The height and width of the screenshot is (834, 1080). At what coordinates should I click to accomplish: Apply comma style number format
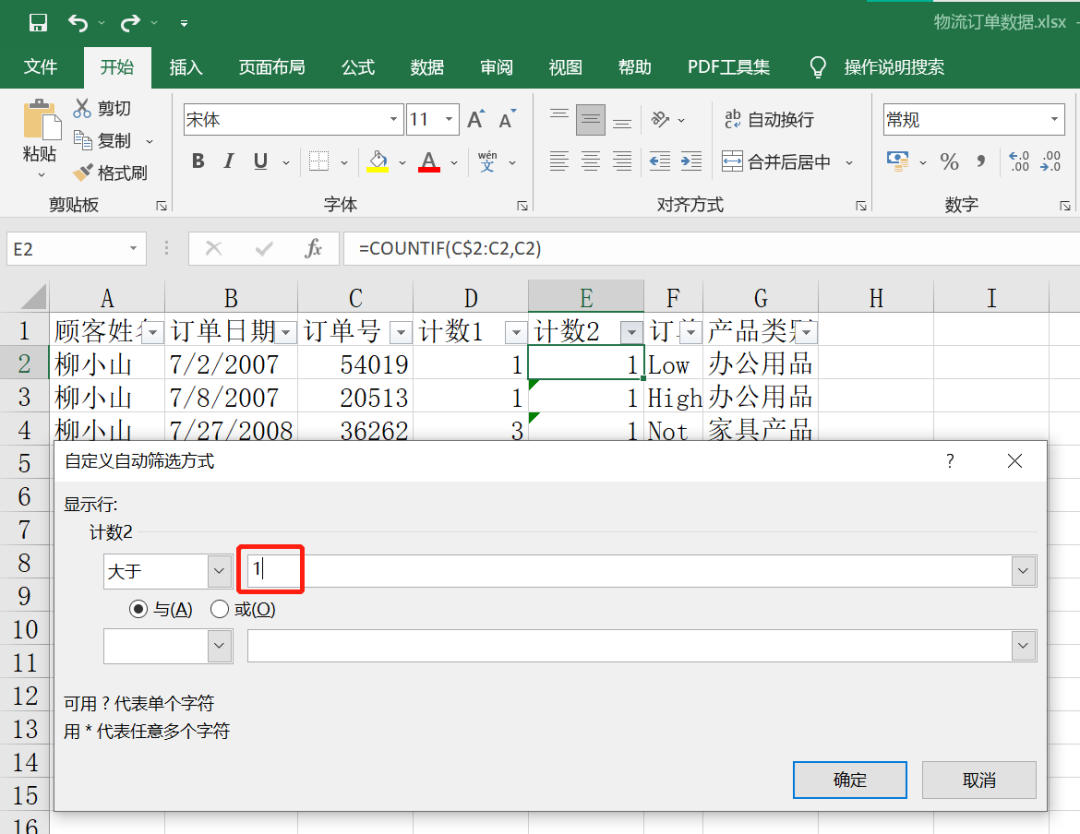(980, 162)
